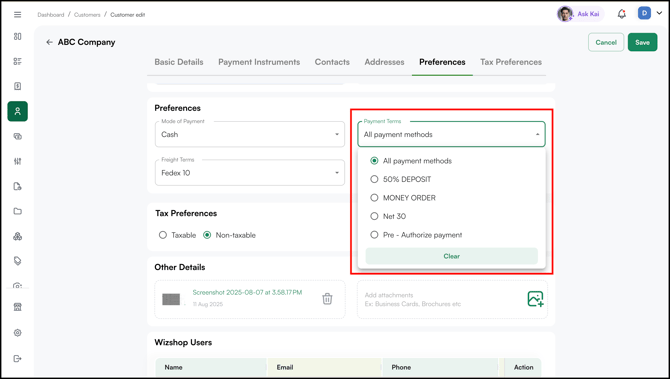
Task: Click the back arrow beside ABC Company
Action: click(x=50, y=42)
